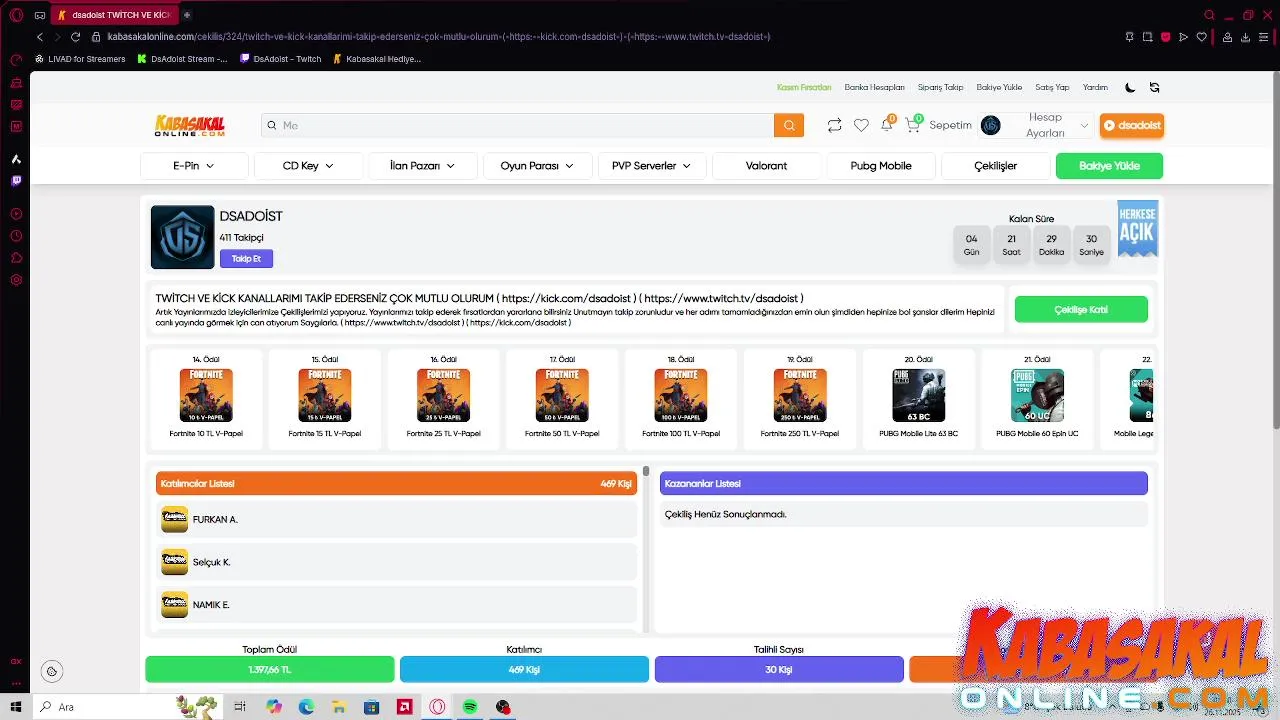Open the notifications bell icon
Screen dimensions: 1280x720
coord(886,125)
